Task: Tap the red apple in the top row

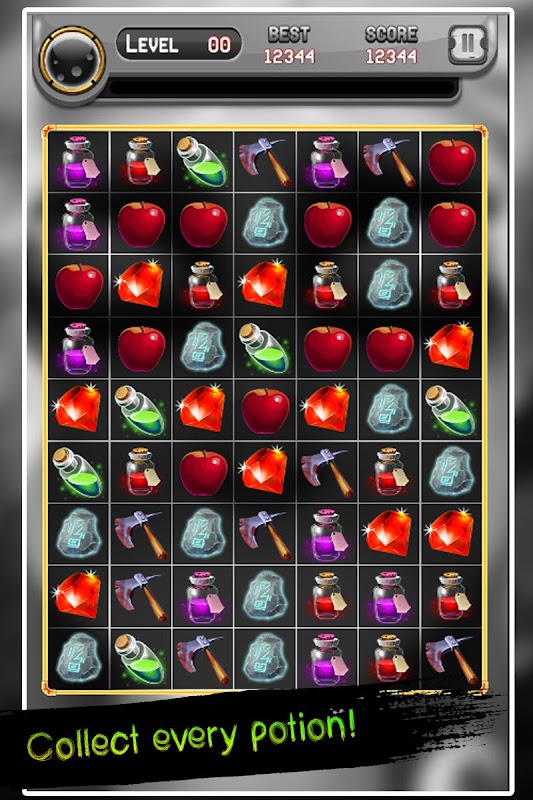Action: [x=451, y=161]
